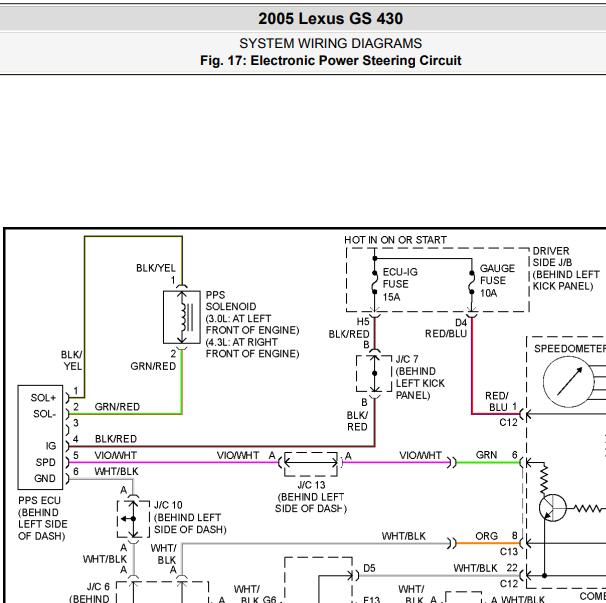The width and height of the screenshot is (606, 603).
Task: Click the 'GND' terminal in PPS ECU
Action: 45,479
